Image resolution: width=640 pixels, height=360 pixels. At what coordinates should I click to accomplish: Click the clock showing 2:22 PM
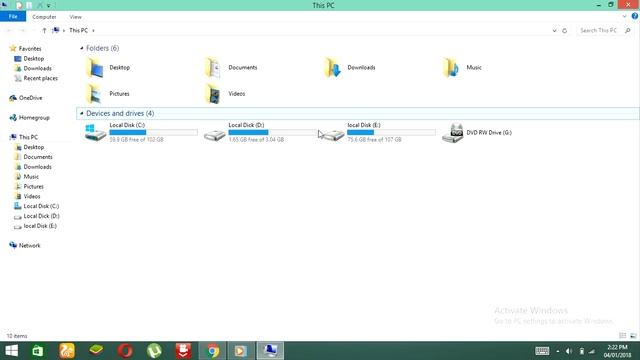tap(617, 347)
